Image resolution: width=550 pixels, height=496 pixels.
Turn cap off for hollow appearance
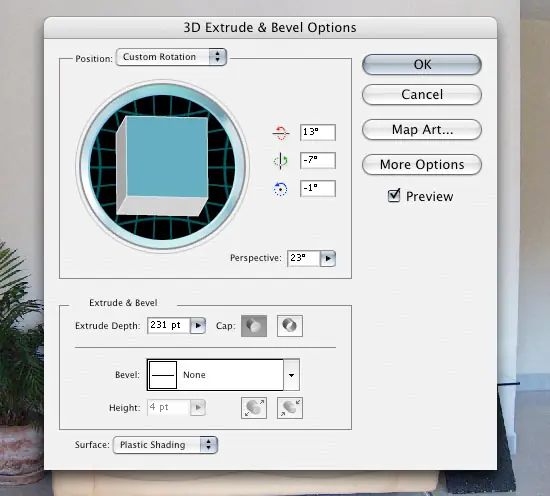tap(290, 326)
